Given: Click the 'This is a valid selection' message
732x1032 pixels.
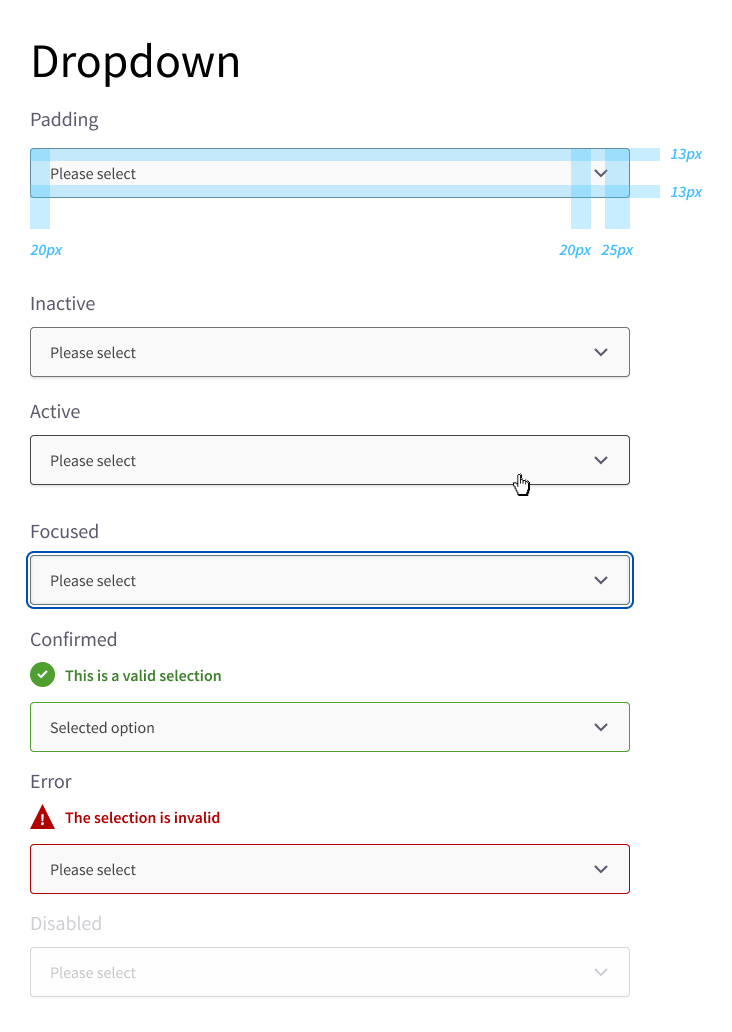Looking at the screenshot, I should (143, 676).
